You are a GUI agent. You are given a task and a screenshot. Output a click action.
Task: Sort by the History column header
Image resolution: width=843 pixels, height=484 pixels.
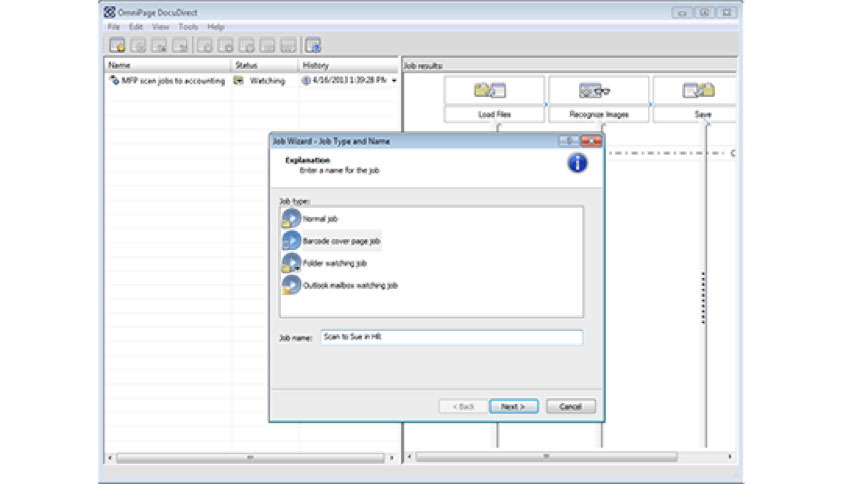click(348, 65)
